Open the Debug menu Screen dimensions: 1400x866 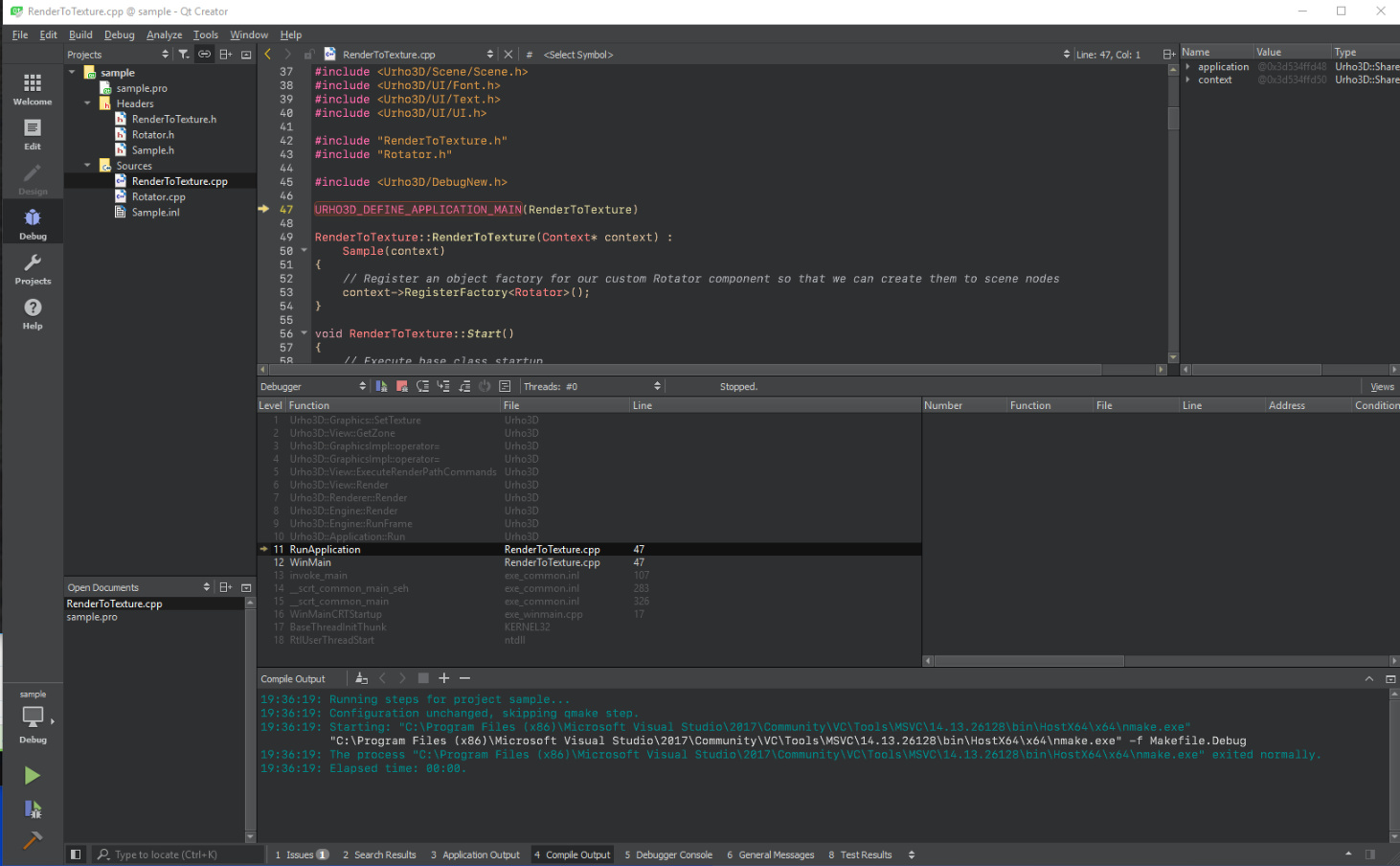click(120, 34)
